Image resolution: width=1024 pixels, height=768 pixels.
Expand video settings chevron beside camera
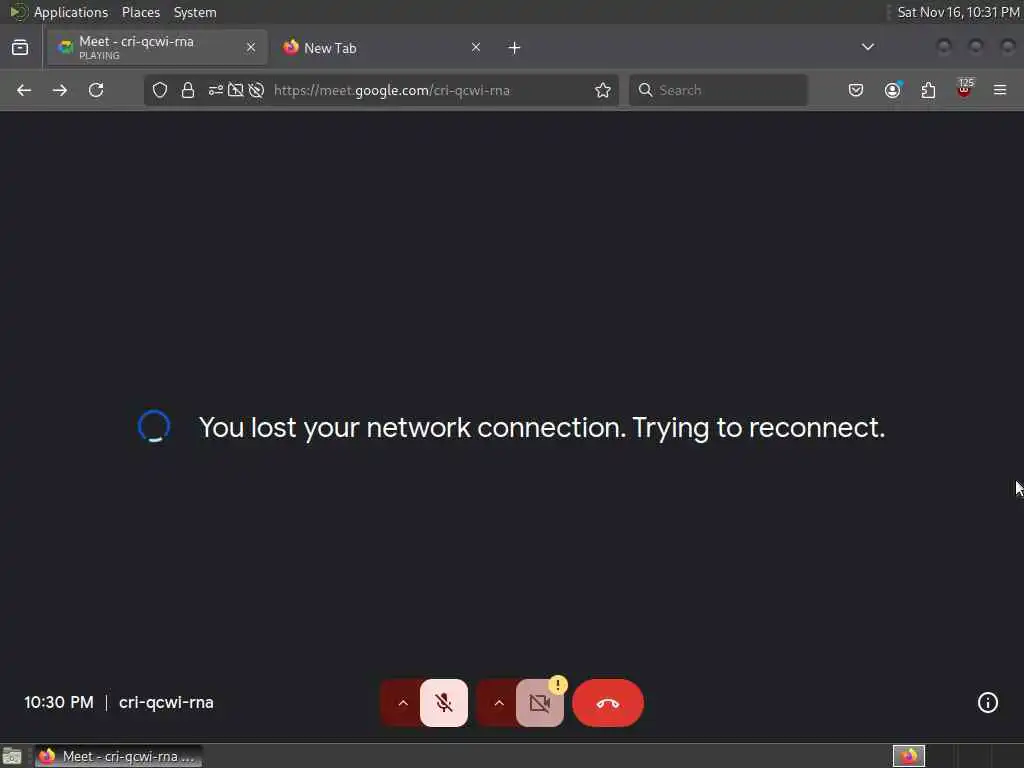(x=498, y=703)
